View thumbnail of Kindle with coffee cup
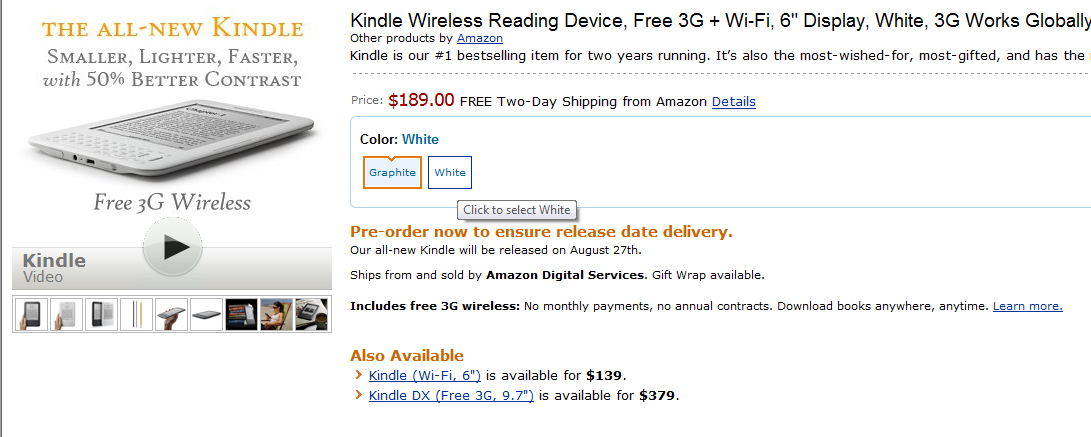This screenshot has height=437, width=1091. click(311, 314)
